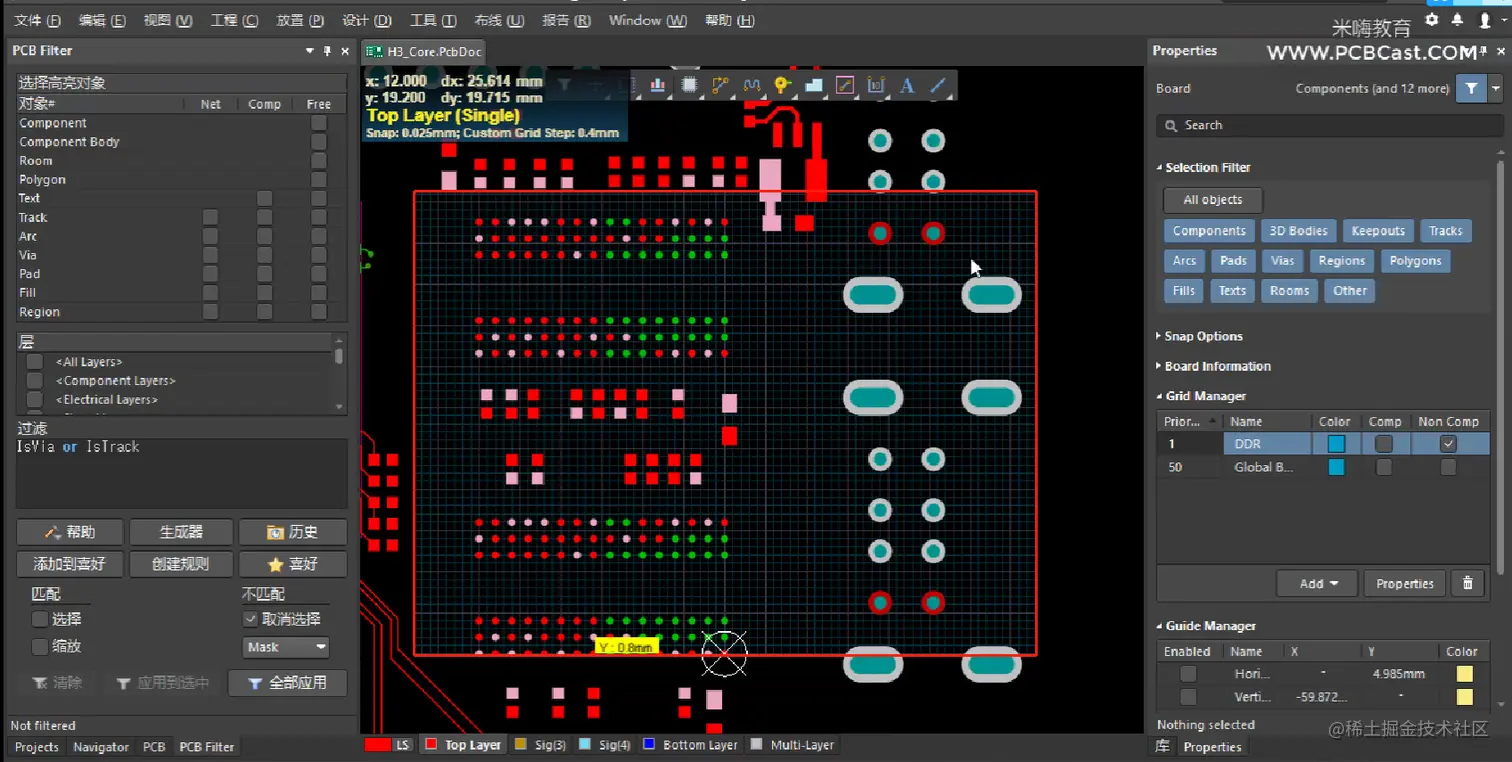Enable the 选择 checkbox under 匹配

[x=40, y=619]
